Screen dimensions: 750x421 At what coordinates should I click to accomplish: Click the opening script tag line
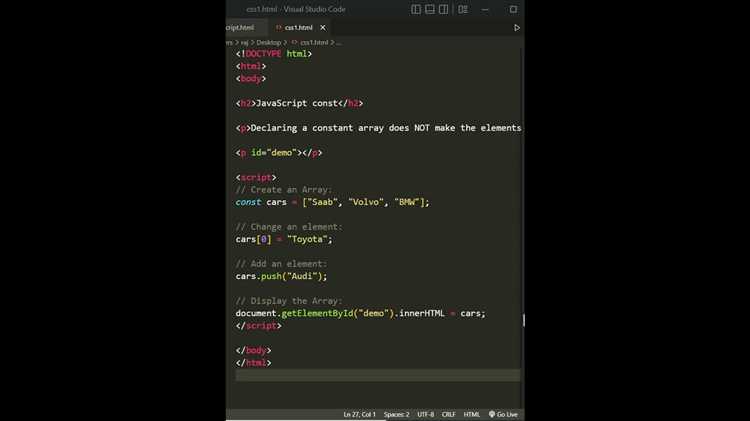pyautogui.click(x=256, y=177)
